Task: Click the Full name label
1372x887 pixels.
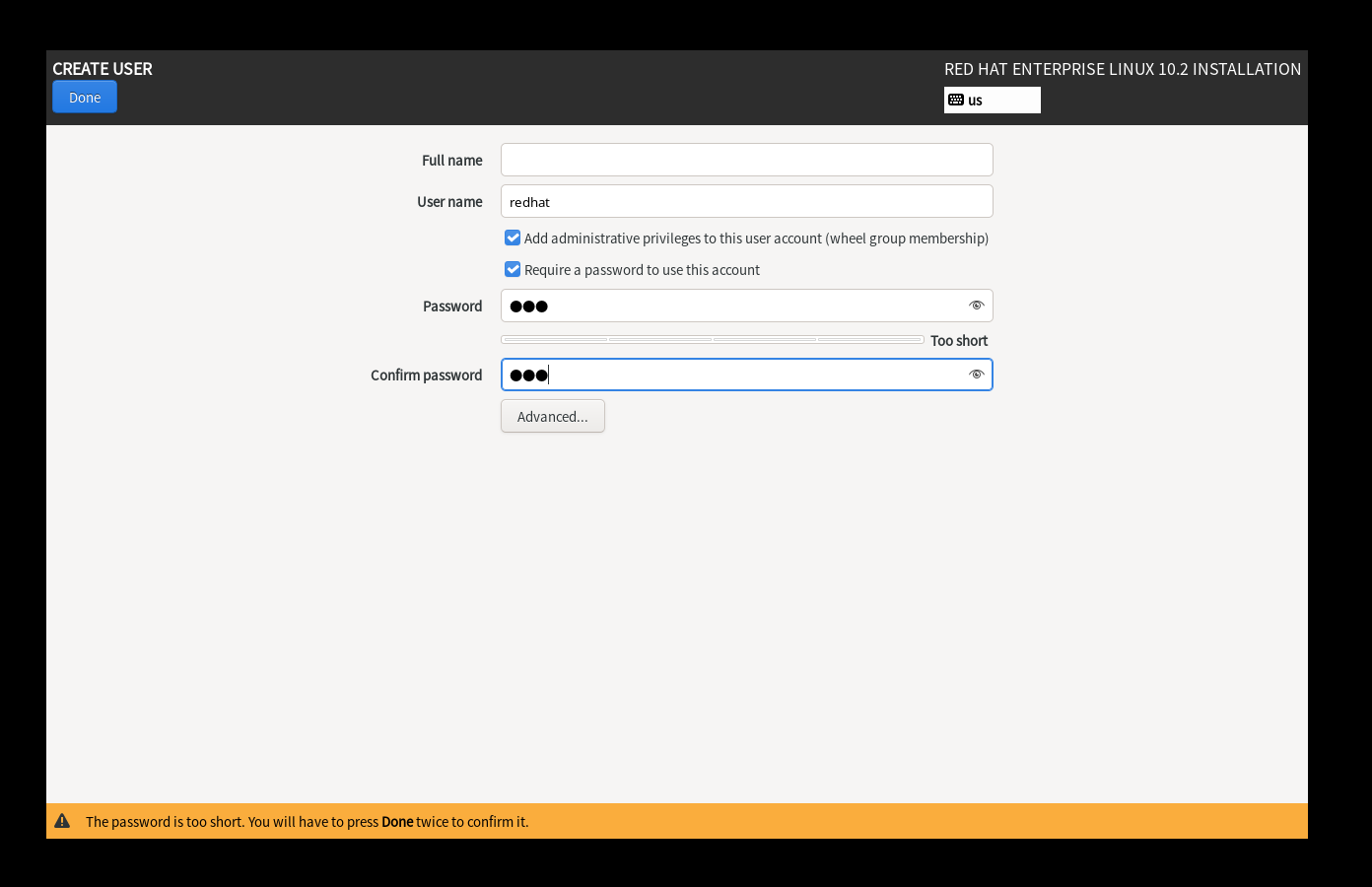Action: pos(452,161)
